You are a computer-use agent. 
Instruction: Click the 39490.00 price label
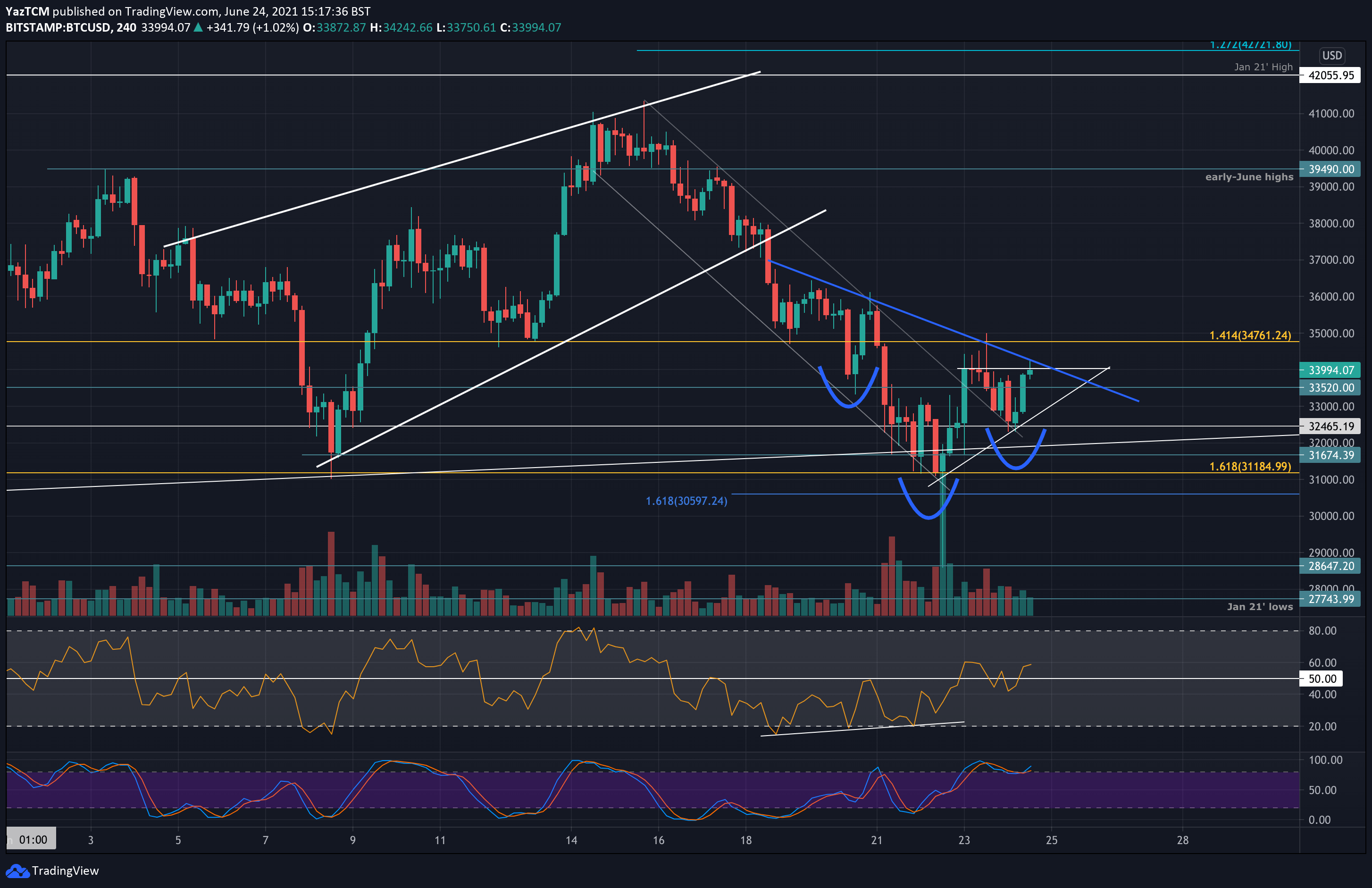1330,169
